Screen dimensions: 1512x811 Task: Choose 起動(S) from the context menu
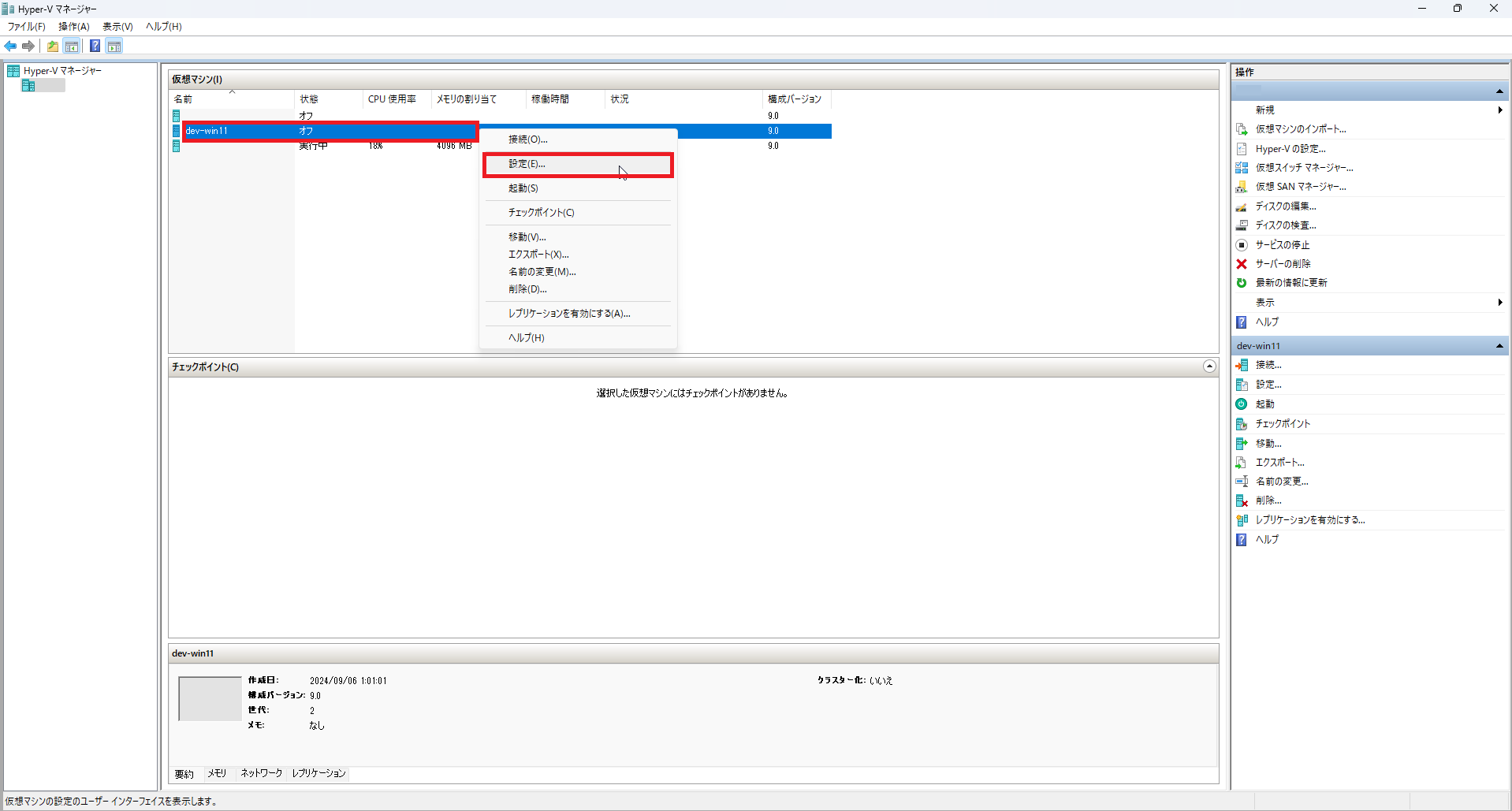(x=578, y=188)
